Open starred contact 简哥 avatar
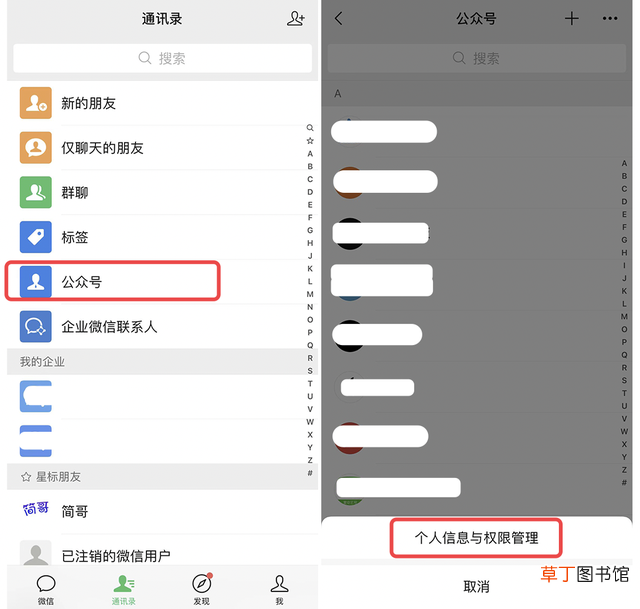 [x=36, y=509]
